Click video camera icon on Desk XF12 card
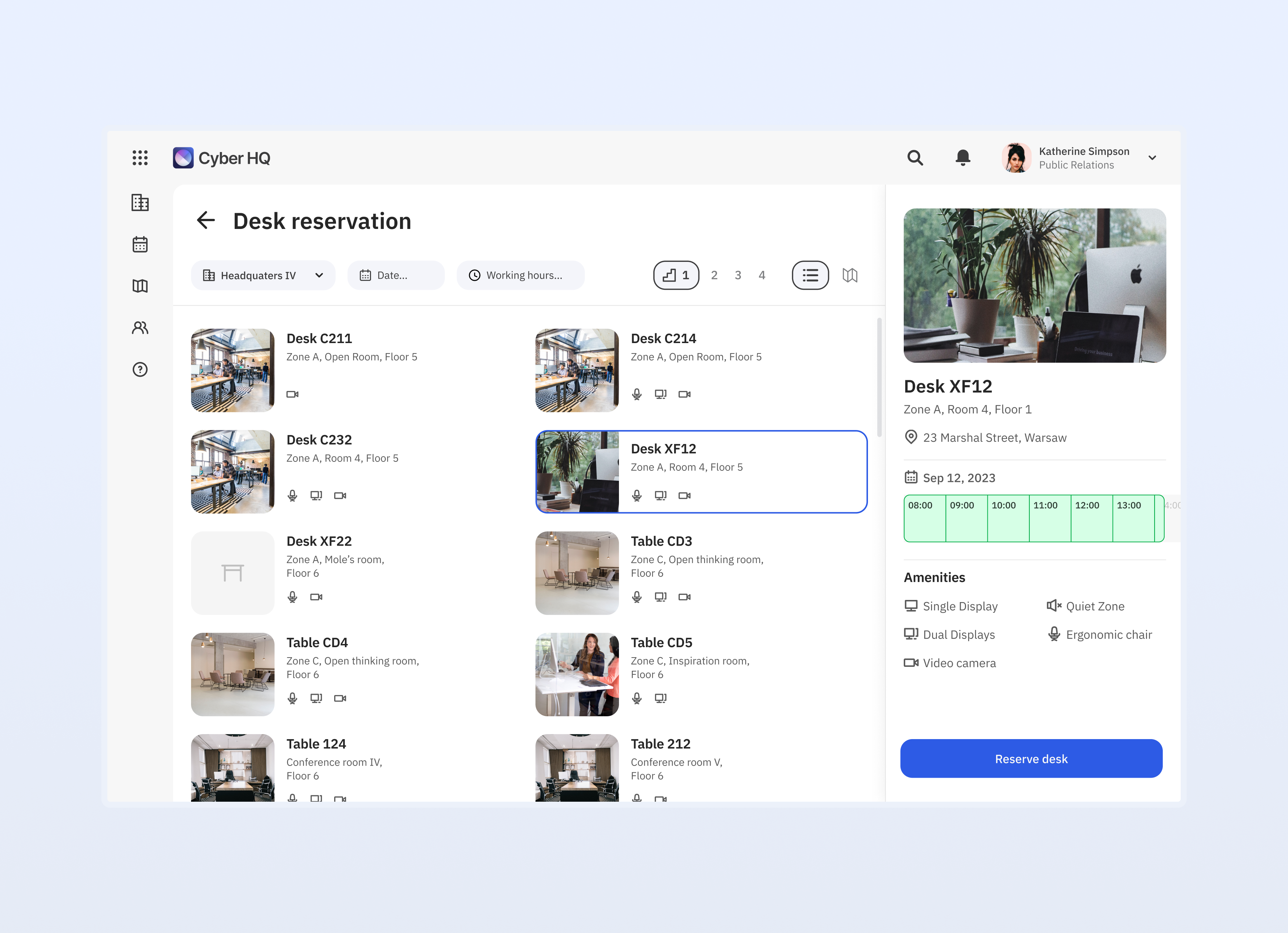1288x933 pixels. point(684,496)
